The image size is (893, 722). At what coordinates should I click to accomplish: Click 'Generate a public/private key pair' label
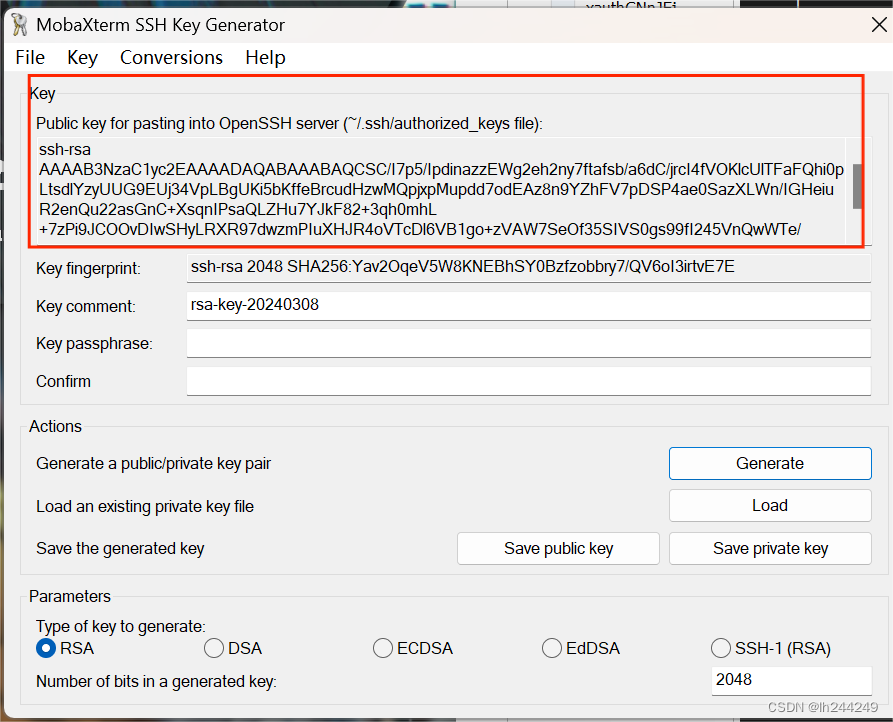[x=153, y=463]
